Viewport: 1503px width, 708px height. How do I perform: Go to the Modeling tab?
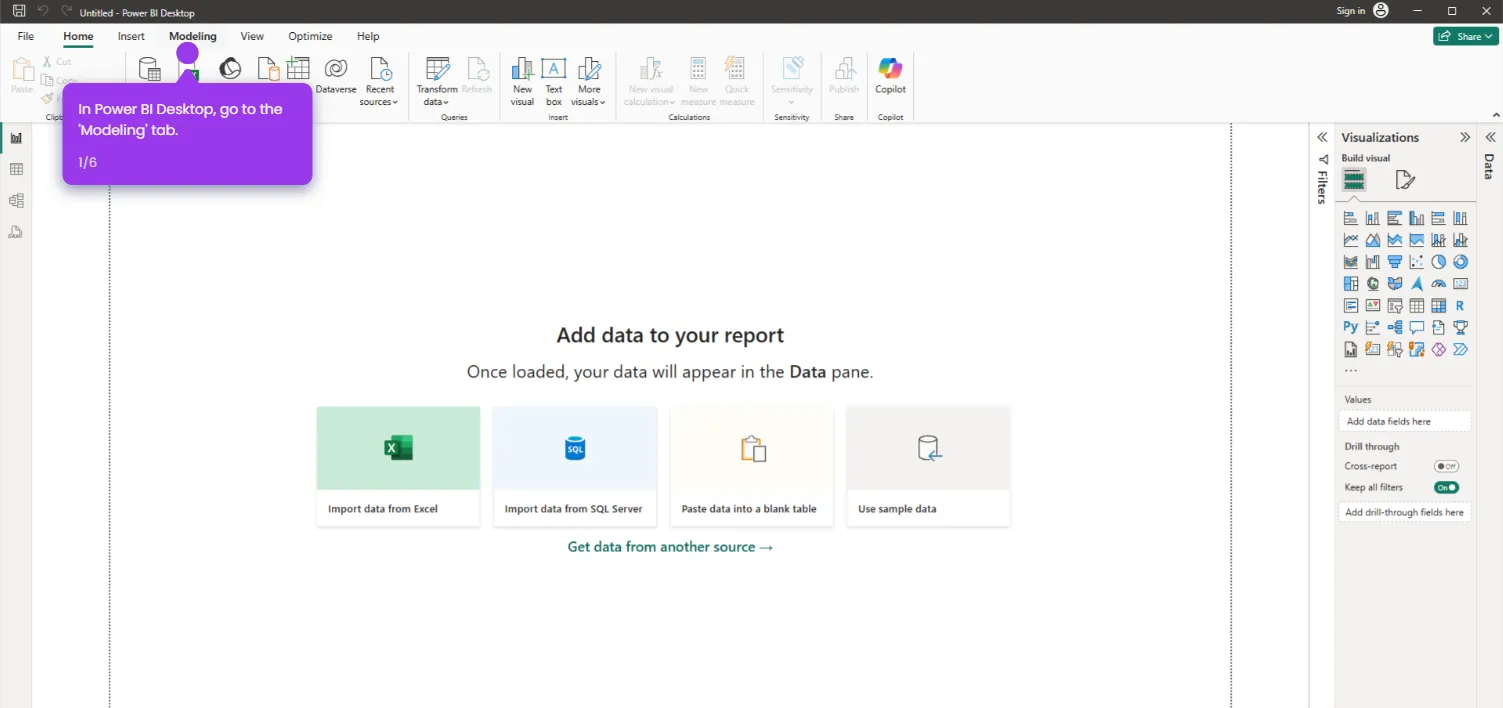[x=193, y=36]
